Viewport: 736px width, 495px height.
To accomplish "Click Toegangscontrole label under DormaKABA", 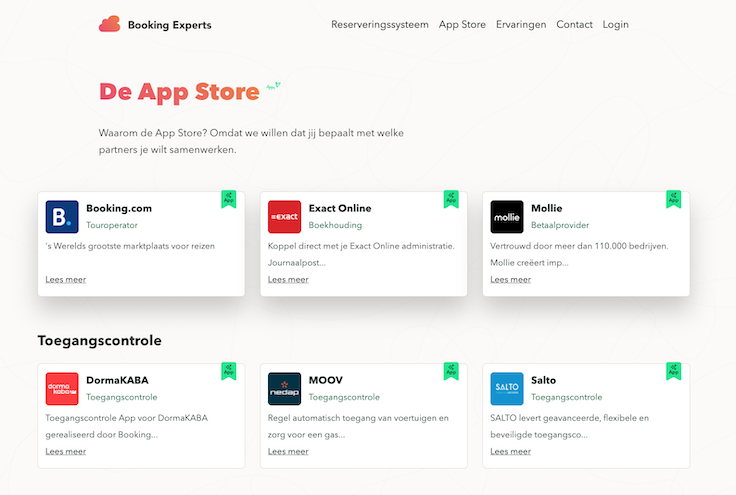I will [x=122, y=397].
